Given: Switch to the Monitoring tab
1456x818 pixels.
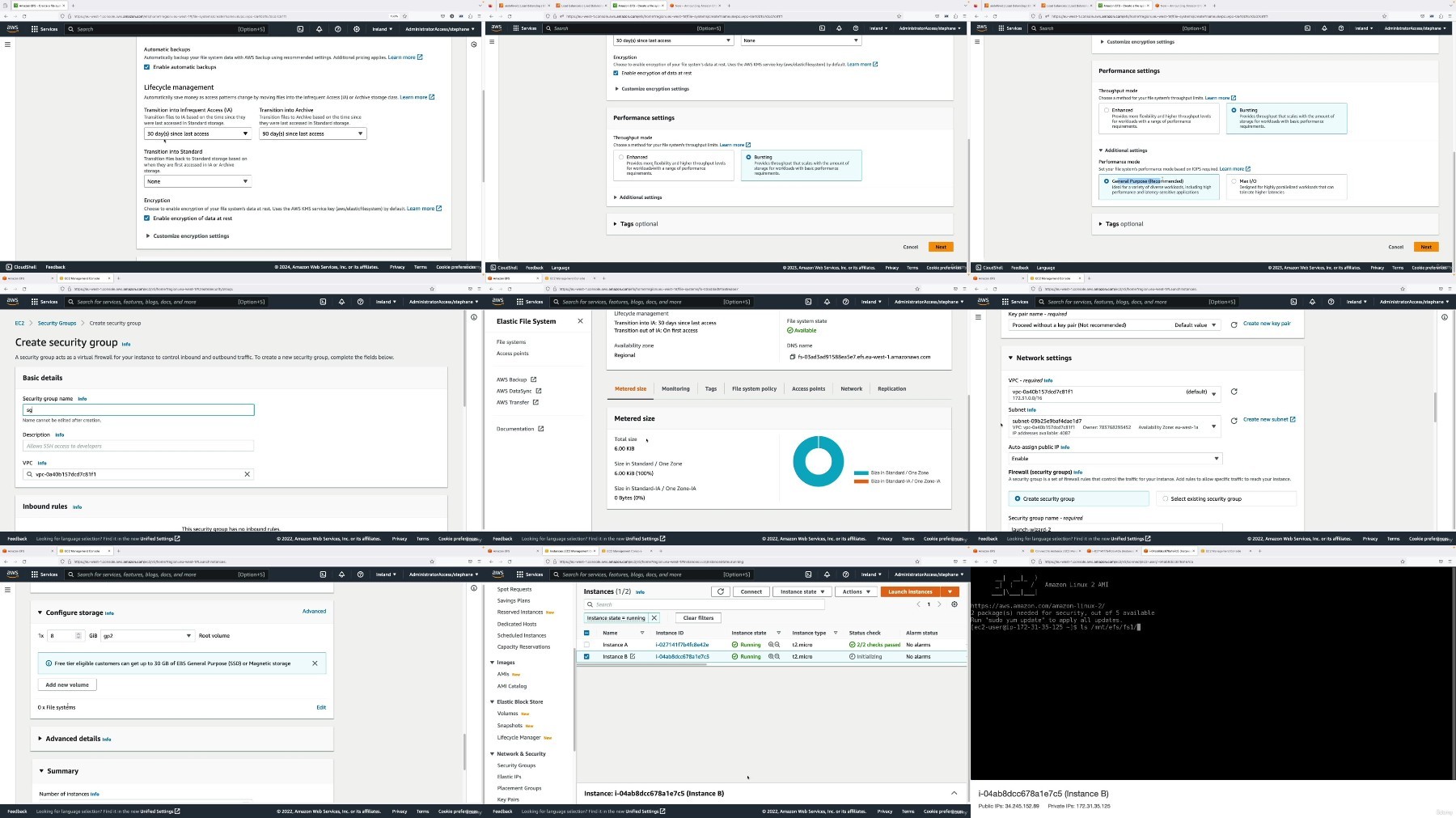Looking at the screenshot, I should (675, 389).
